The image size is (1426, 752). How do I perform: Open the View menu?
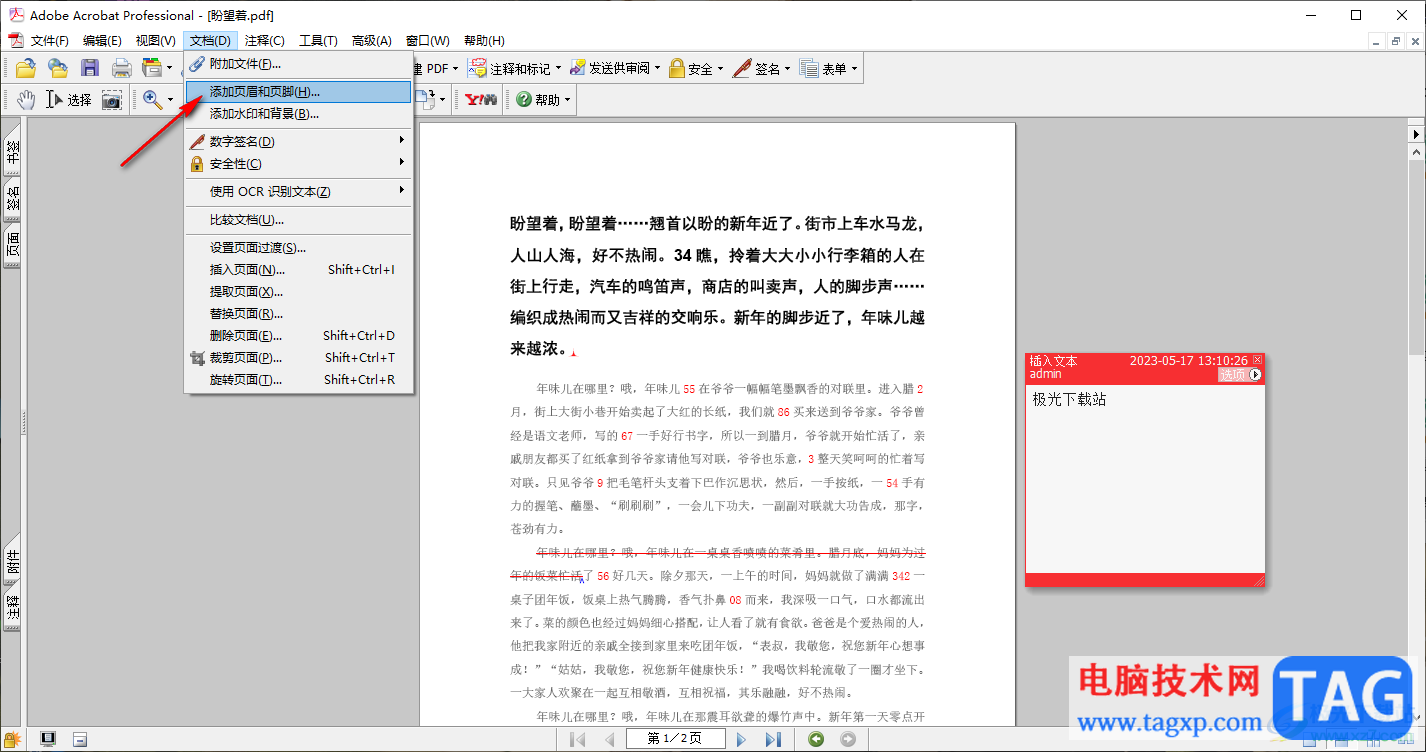pyautogui.click(x=155, y=41)
